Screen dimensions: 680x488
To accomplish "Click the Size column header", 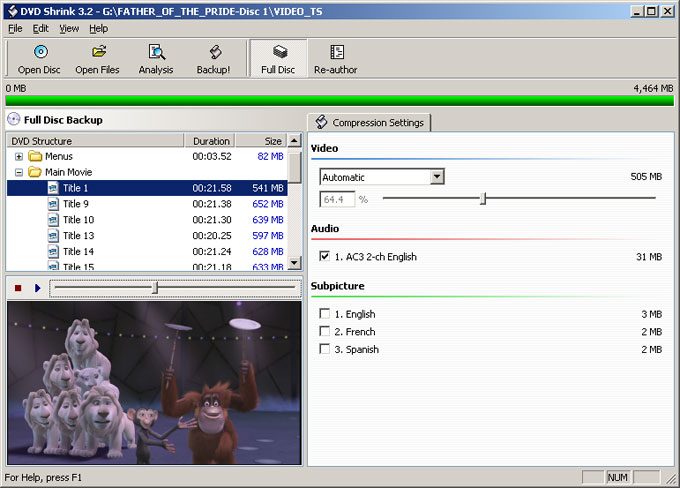I will click(261, 141).
